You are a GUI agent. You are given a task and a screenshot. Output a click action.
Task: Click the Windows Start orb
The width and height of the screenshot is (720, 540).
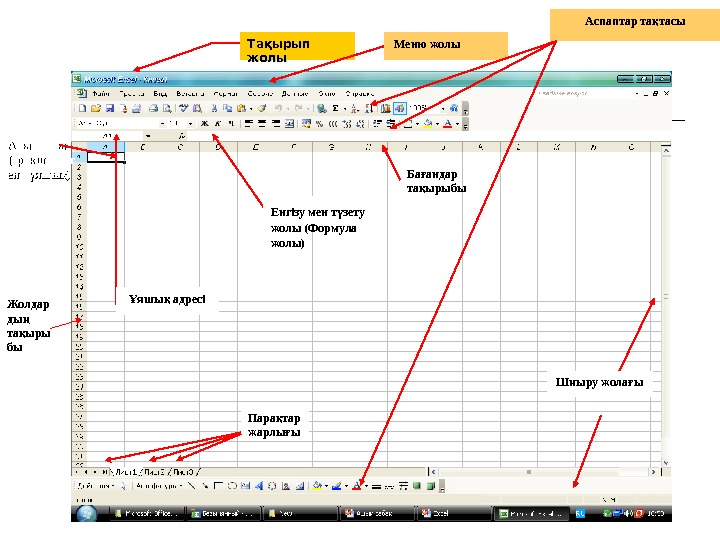pos(86,513)
